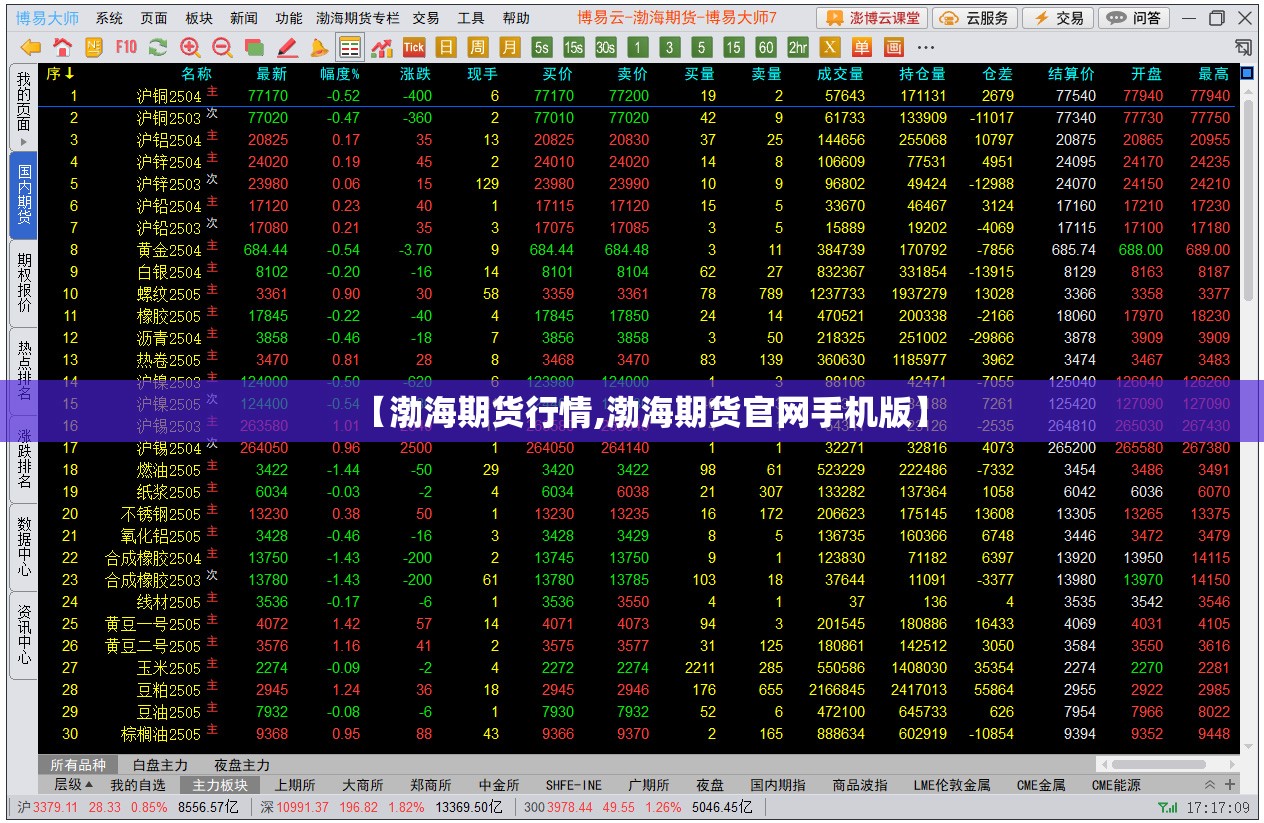Click the signal strength status icon
The width and height of the screenshot is (1264, 823).
click(1166, 807)
